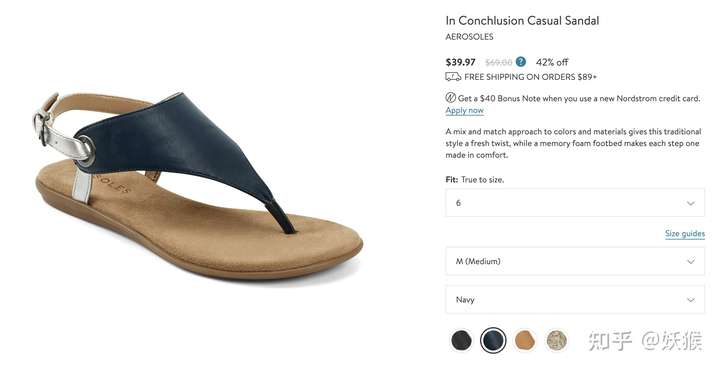Click the In Conchlusion Casual Sandal title
Image resolution: width=720 pixels, height=370 pixels.
pyautogui.click(x=522, y=21)
